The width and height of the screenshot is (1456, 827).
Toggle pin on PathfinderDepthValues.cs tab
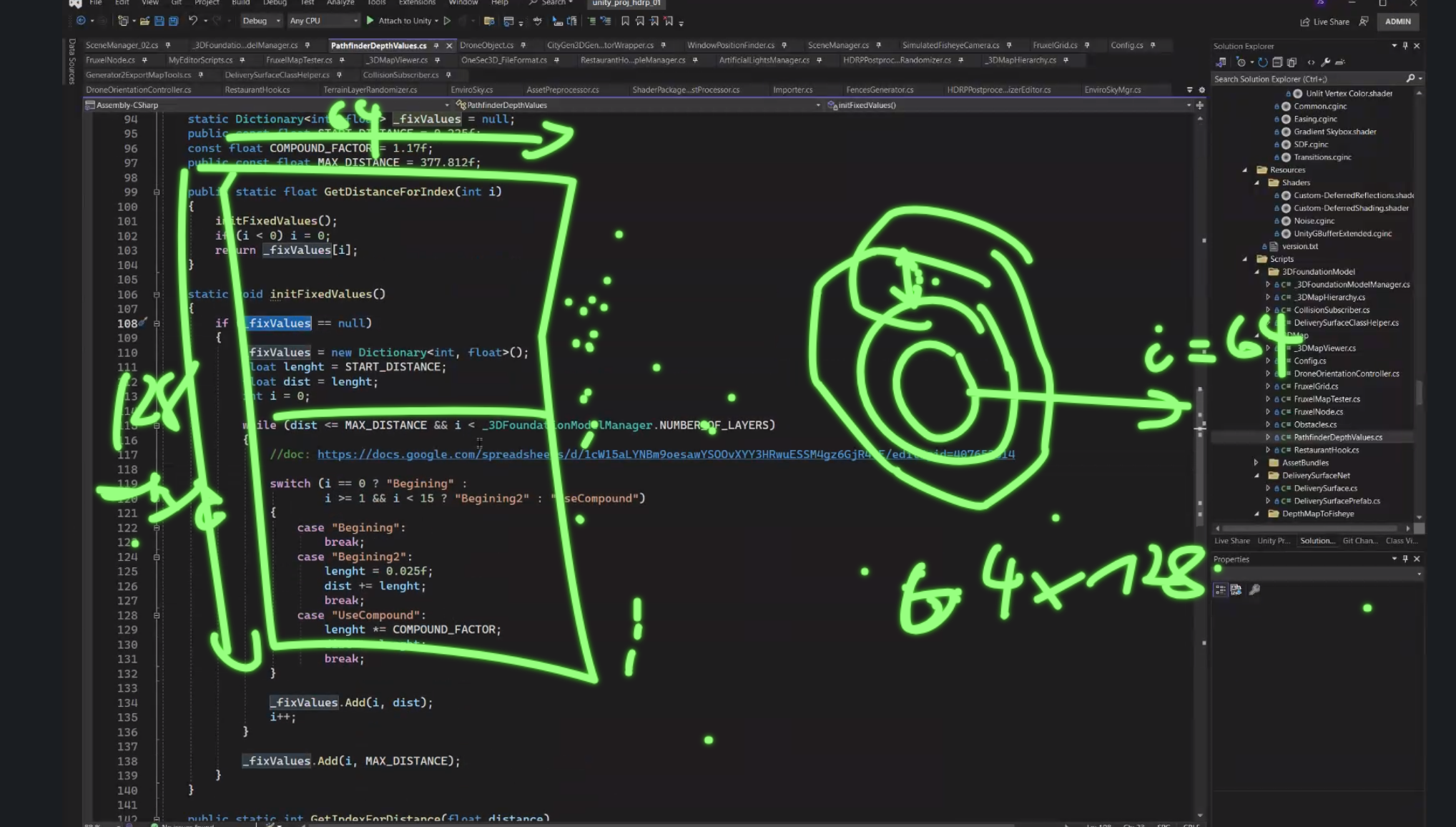coord(436,45)
